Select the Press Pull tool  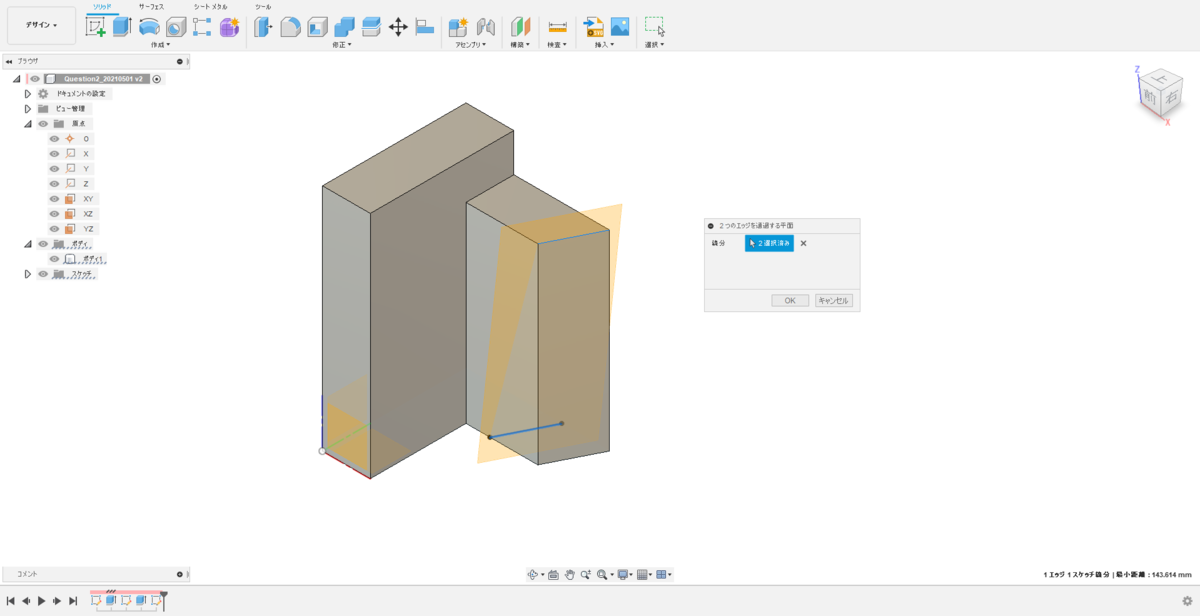(263, 27)
